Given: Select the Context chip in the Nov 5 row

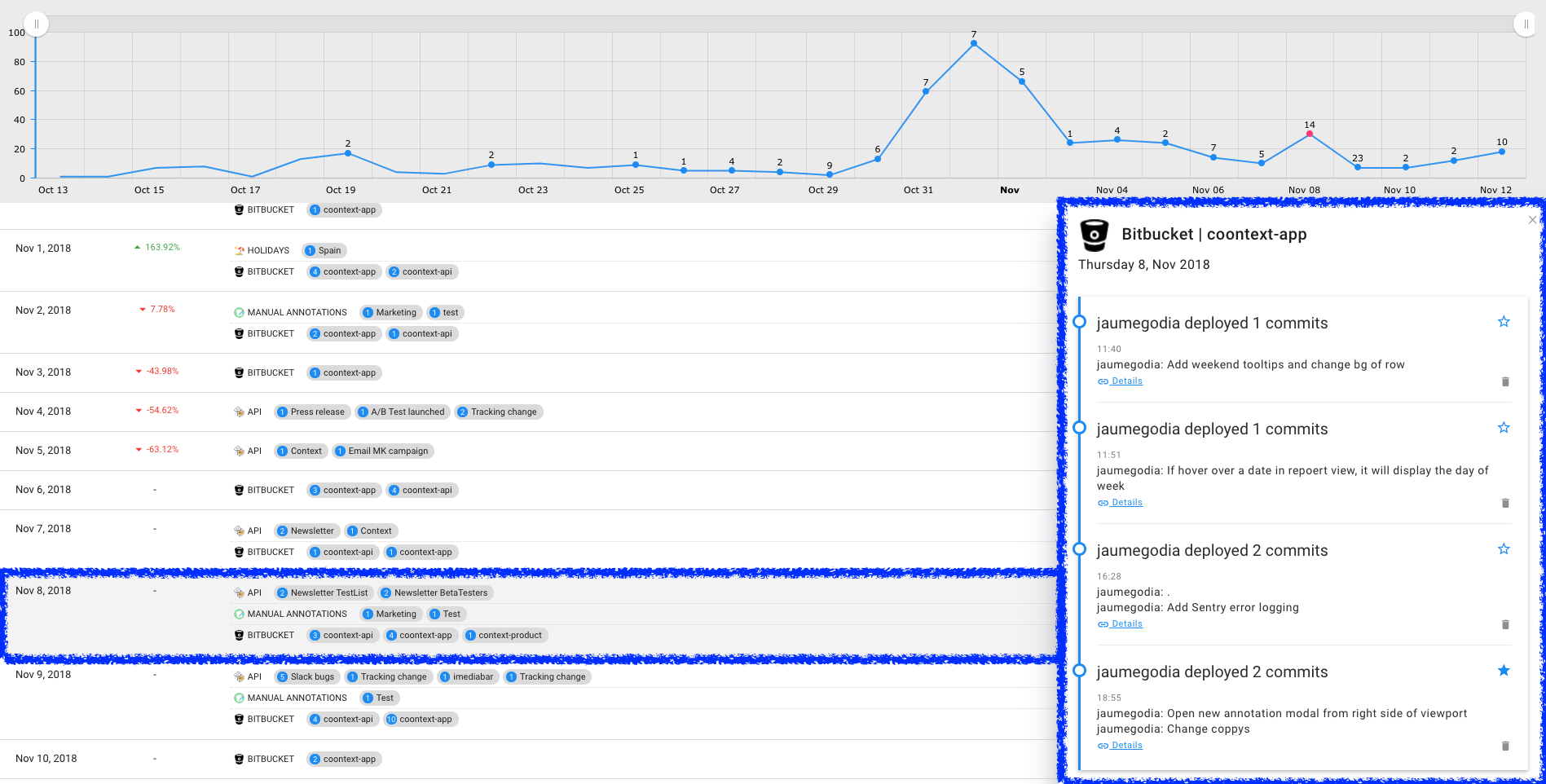Looking at the screenshot, I should [x=301, y=451].
